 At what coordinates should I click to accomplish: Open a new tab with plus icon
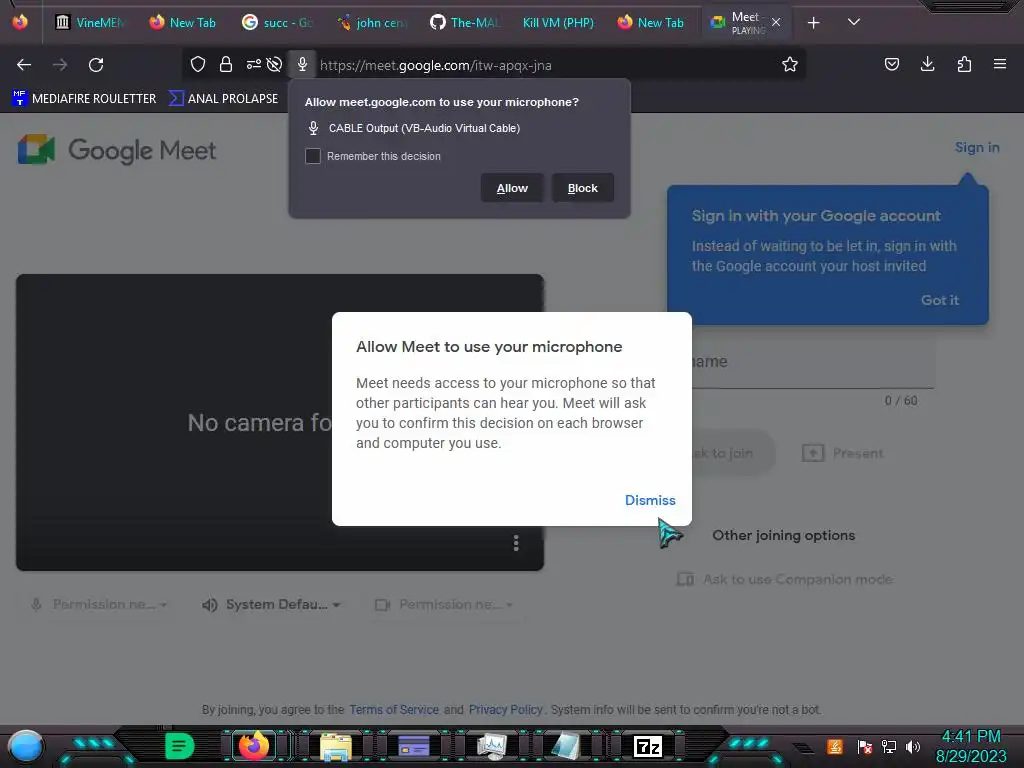[813, 23]
